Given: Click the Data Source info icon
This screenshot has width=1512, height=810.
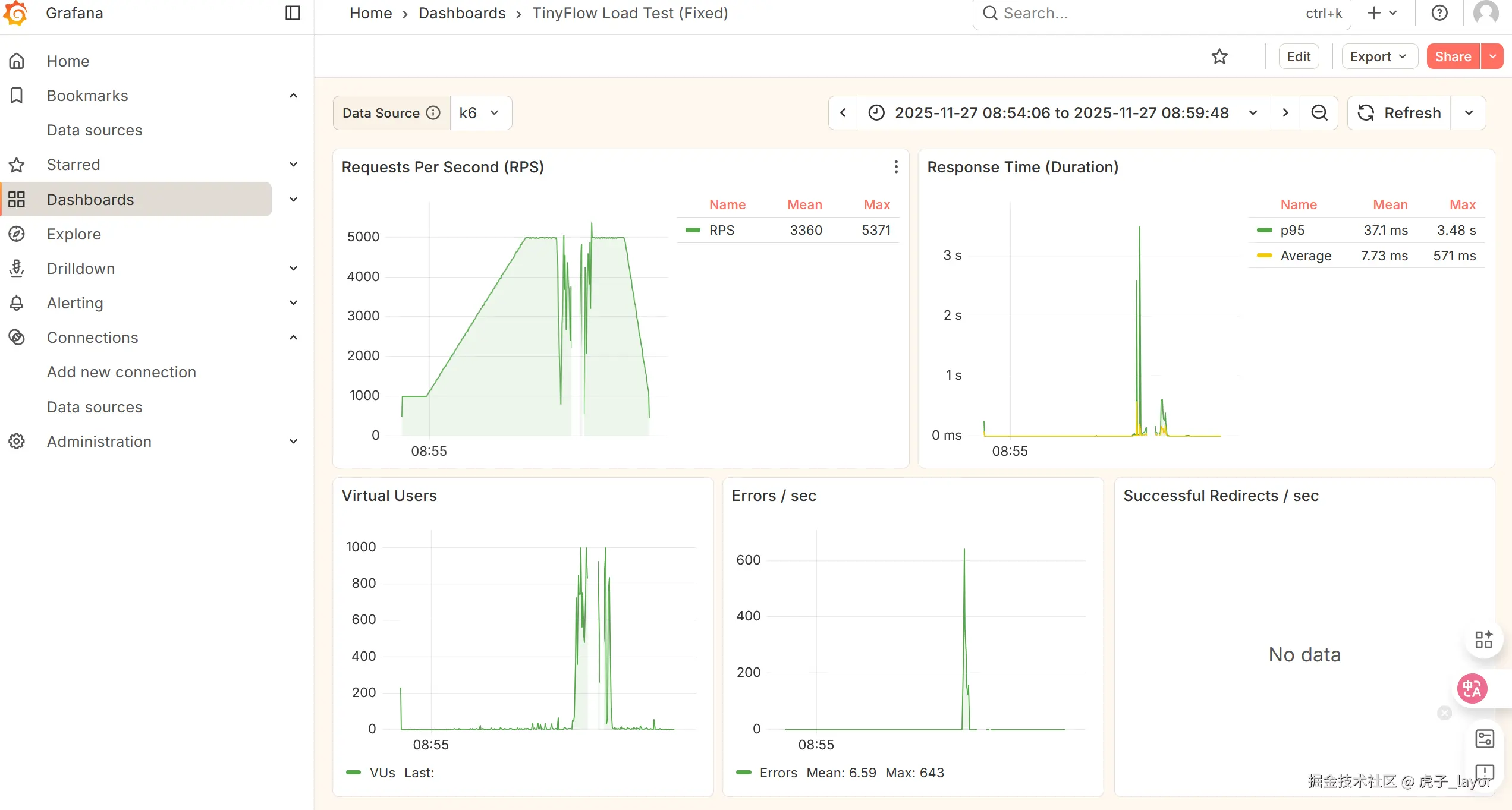Looking at the screenshot, I should (x=434, y=113).
